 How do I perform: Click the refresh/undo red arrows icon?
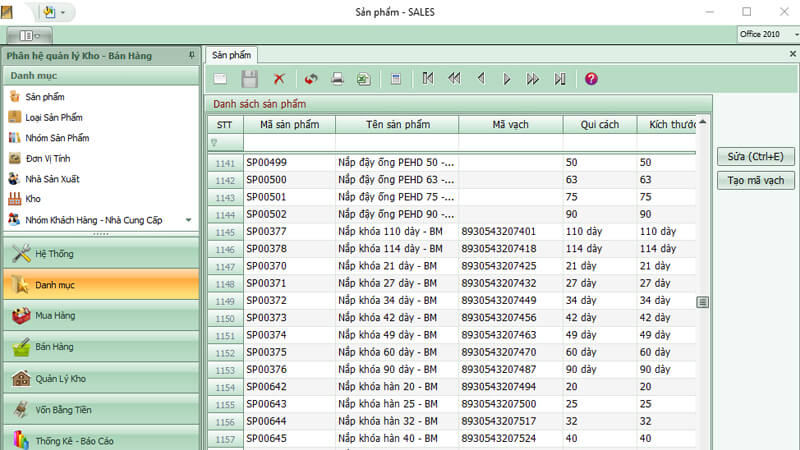311,79
